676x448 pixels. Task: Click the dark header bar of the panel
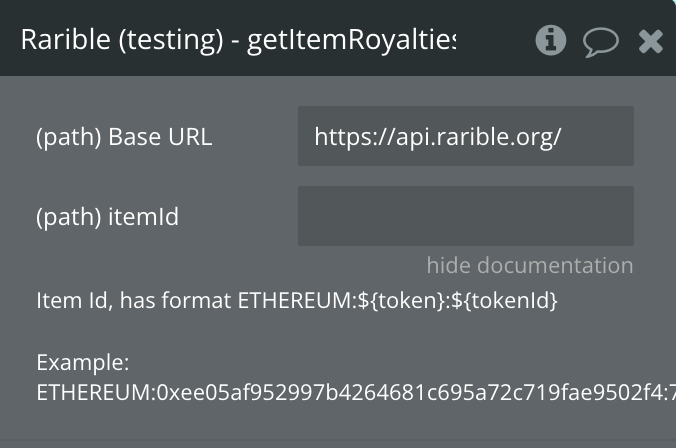338,38
